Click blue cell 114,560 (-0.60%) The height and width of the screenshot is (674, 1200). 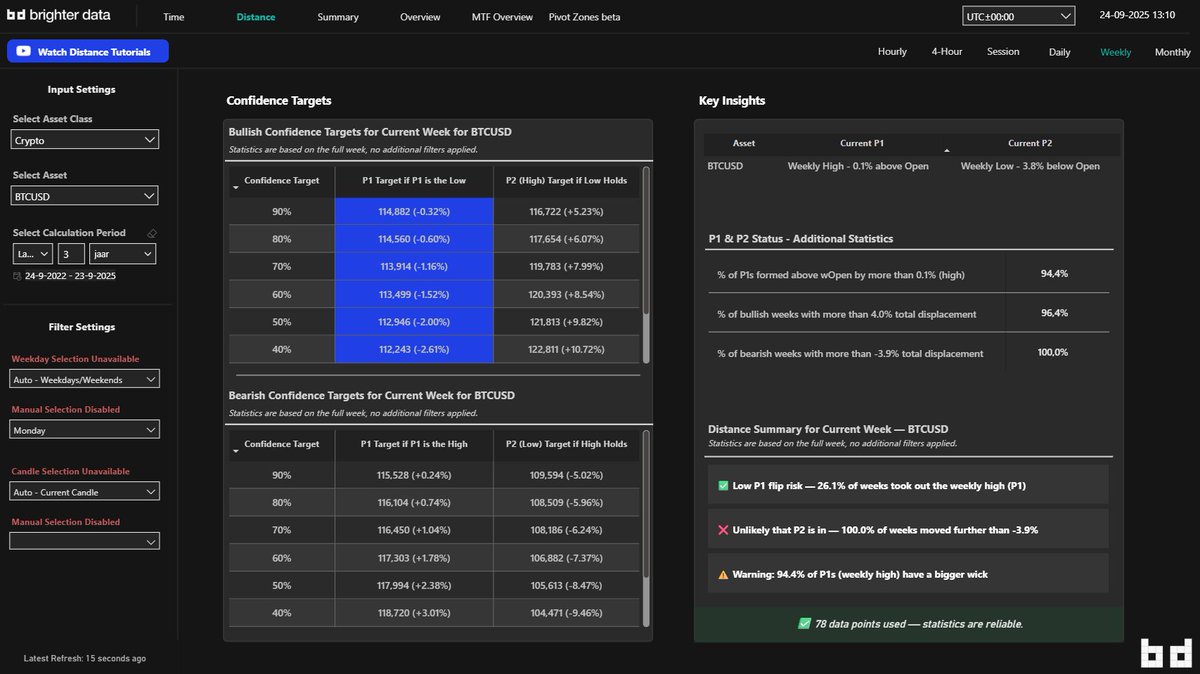(414, 239)
